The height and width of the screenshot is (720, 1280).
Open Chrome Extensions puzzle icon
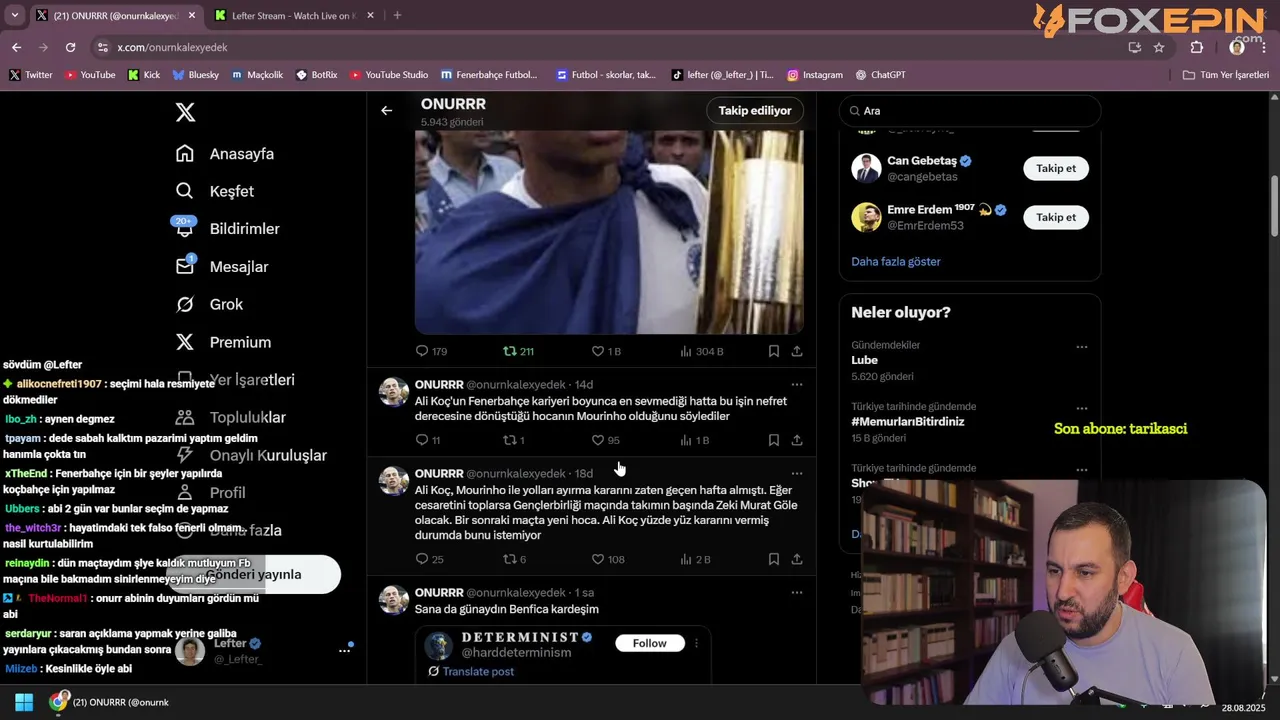pyautogui.click(x=1197, y=47)
